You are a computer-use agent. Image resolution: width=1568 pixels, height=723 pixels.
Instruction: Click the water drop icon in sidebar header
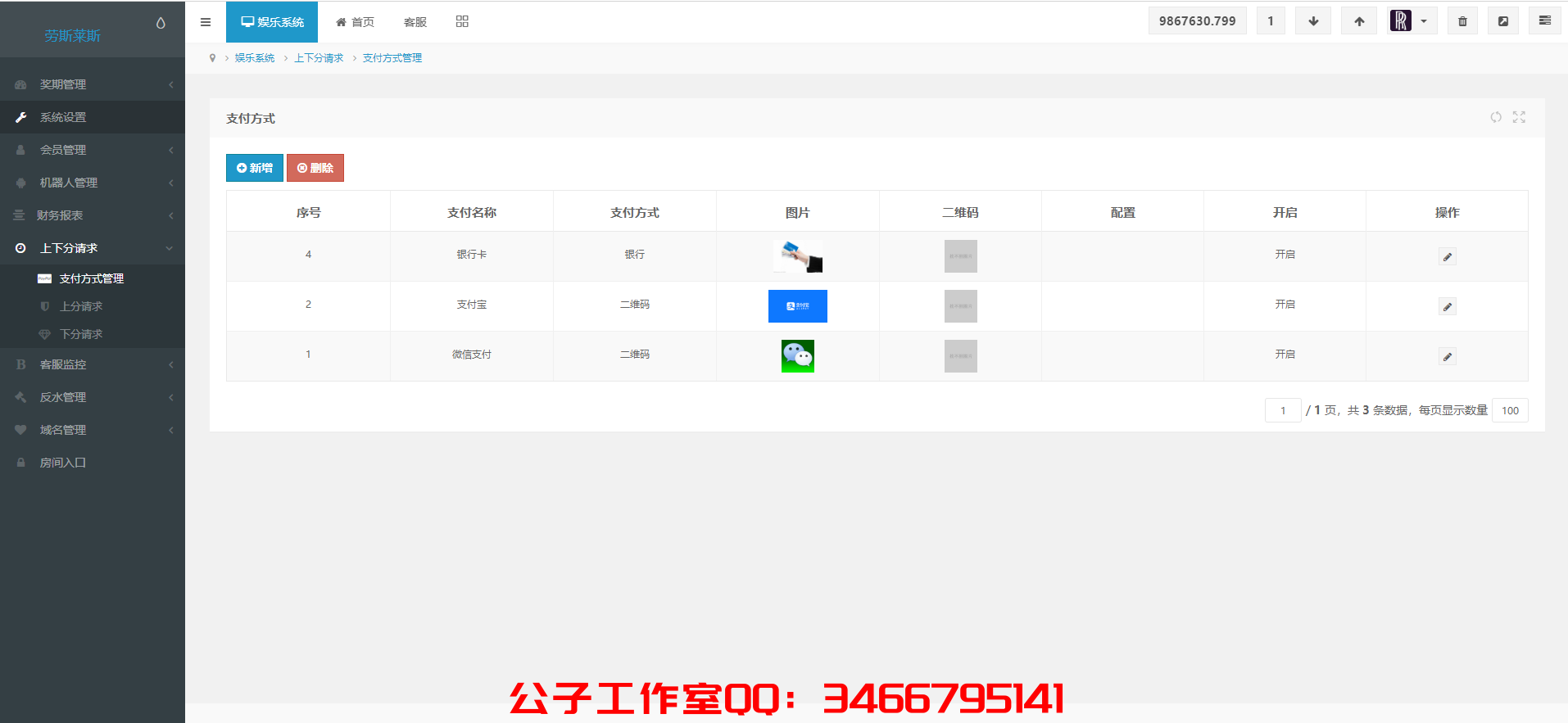(161, 23)
